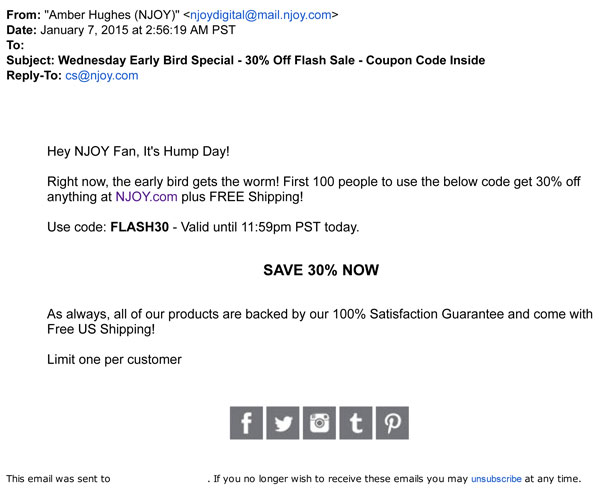
Task: Open the Tumblr icon
Action: [x=355, y=422]
